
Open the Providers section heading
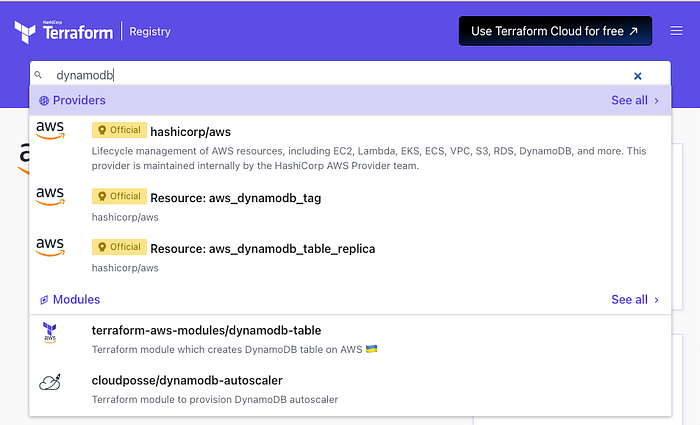(79, 100)
